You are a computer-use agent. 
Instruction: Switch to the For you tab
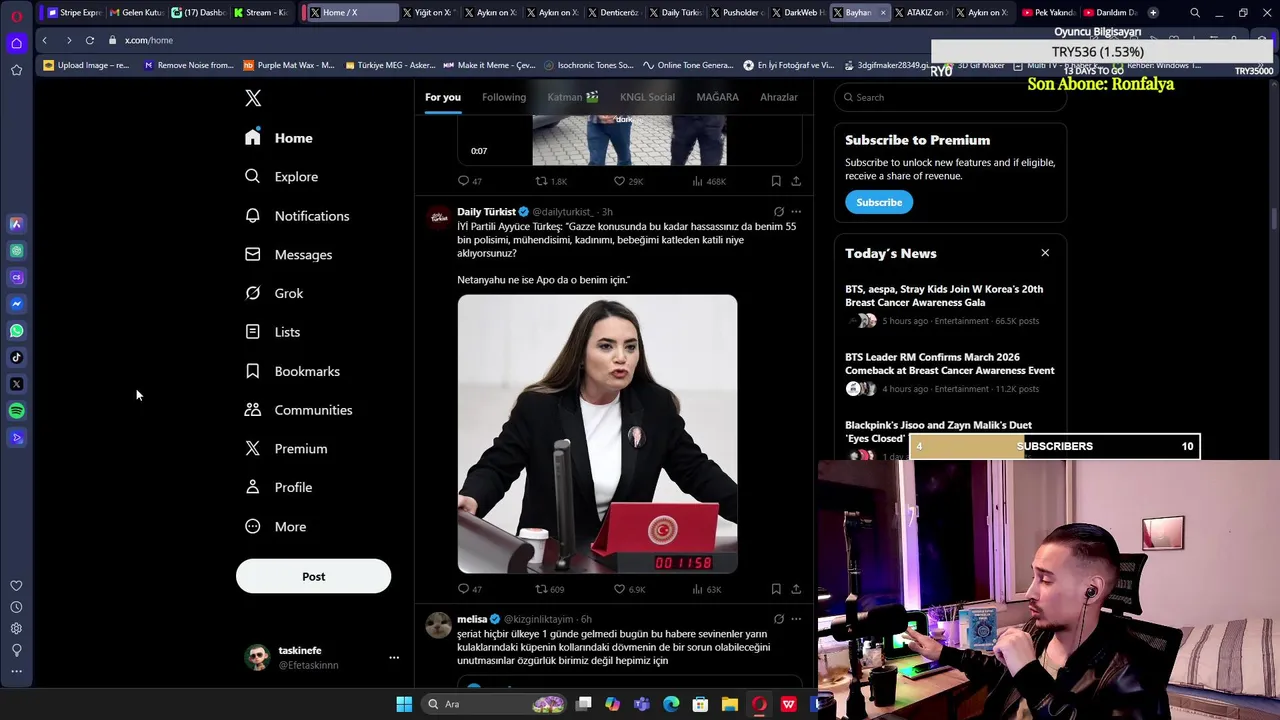(x=443, y=97)
